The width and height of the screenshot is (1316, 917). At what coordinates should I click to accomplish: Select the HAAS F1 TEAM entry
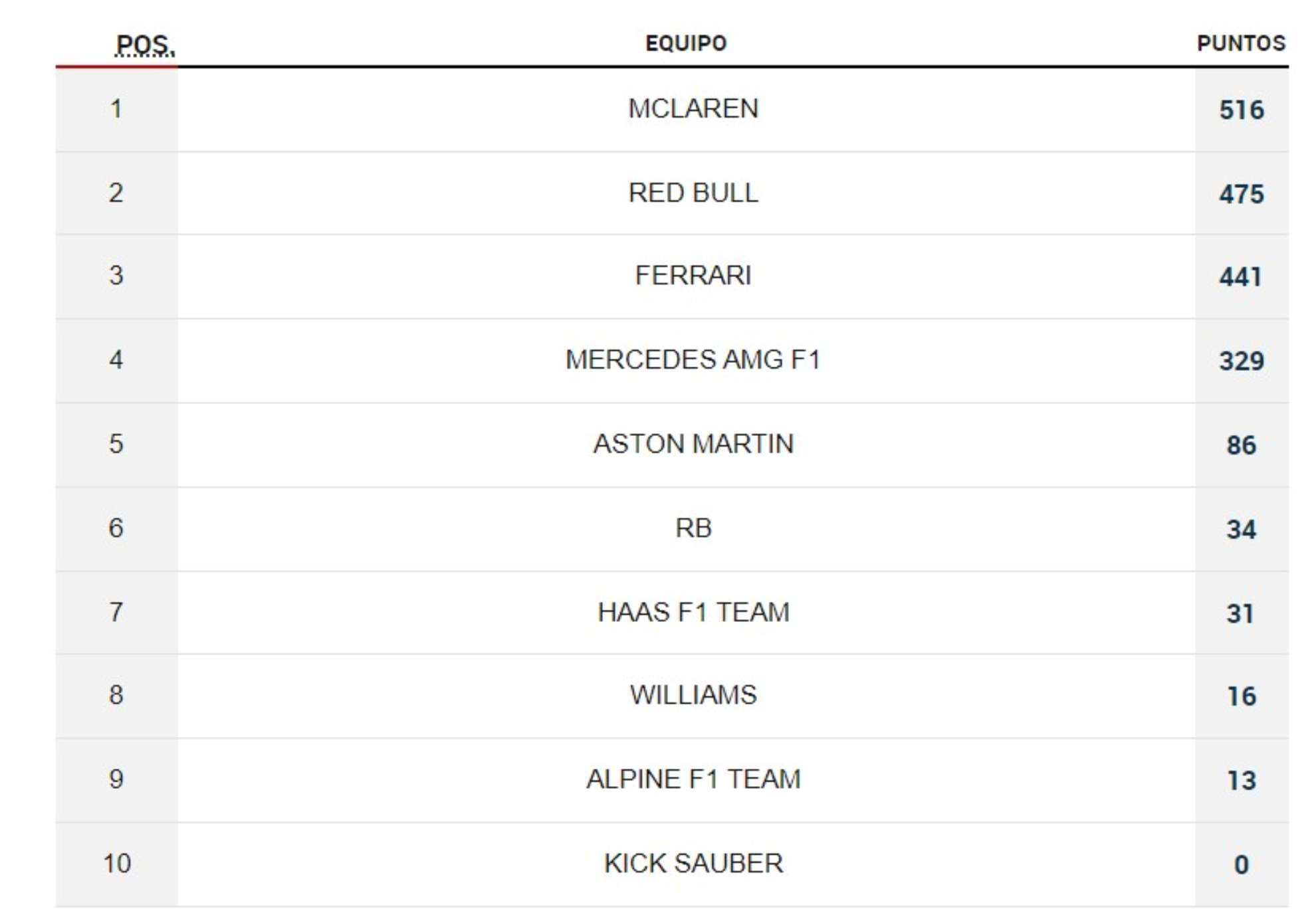pos(693,612)
